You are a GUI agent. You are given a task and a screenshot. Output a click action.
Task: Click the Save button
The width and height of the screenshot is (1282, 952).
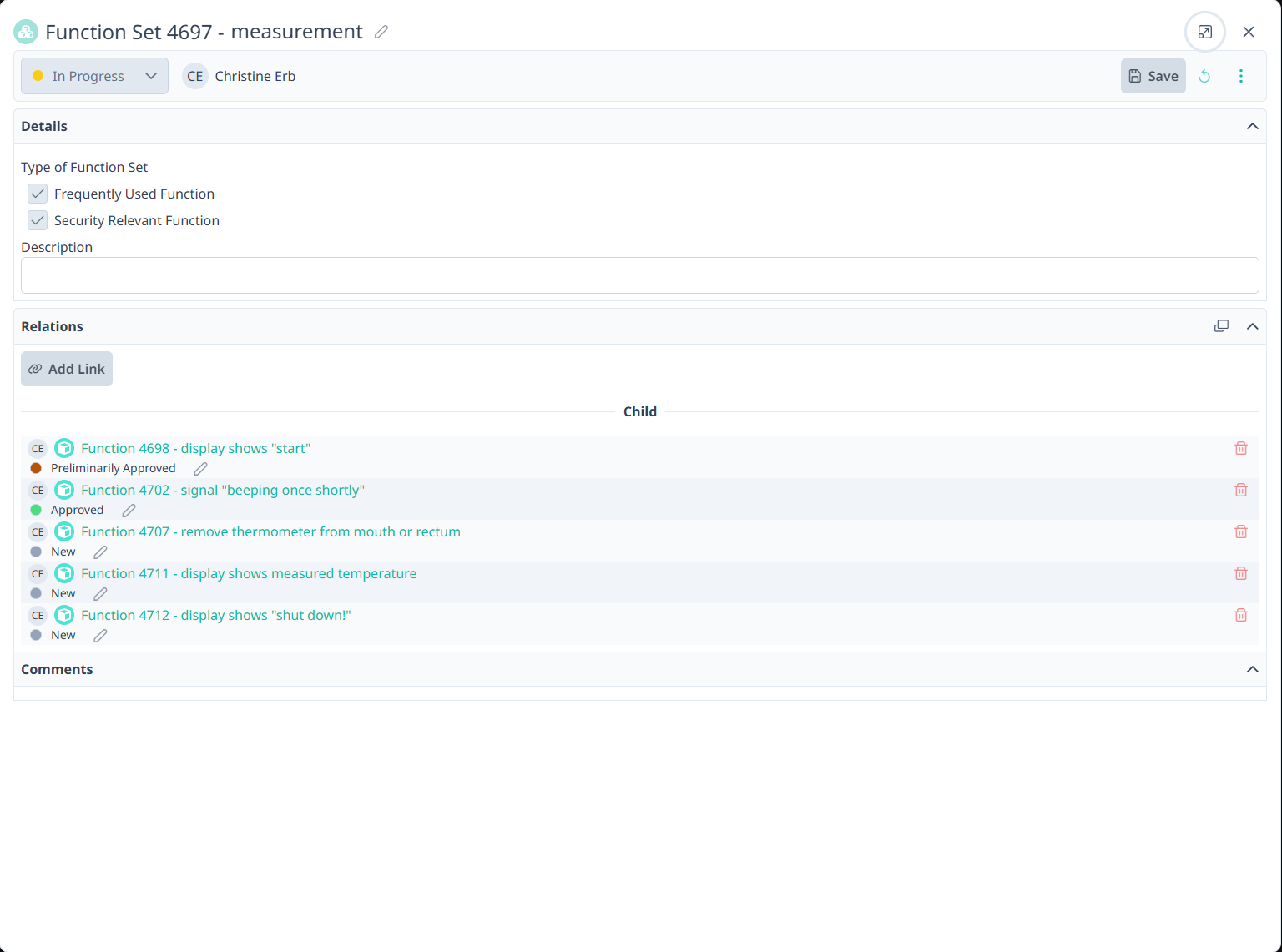point(1153,76)
